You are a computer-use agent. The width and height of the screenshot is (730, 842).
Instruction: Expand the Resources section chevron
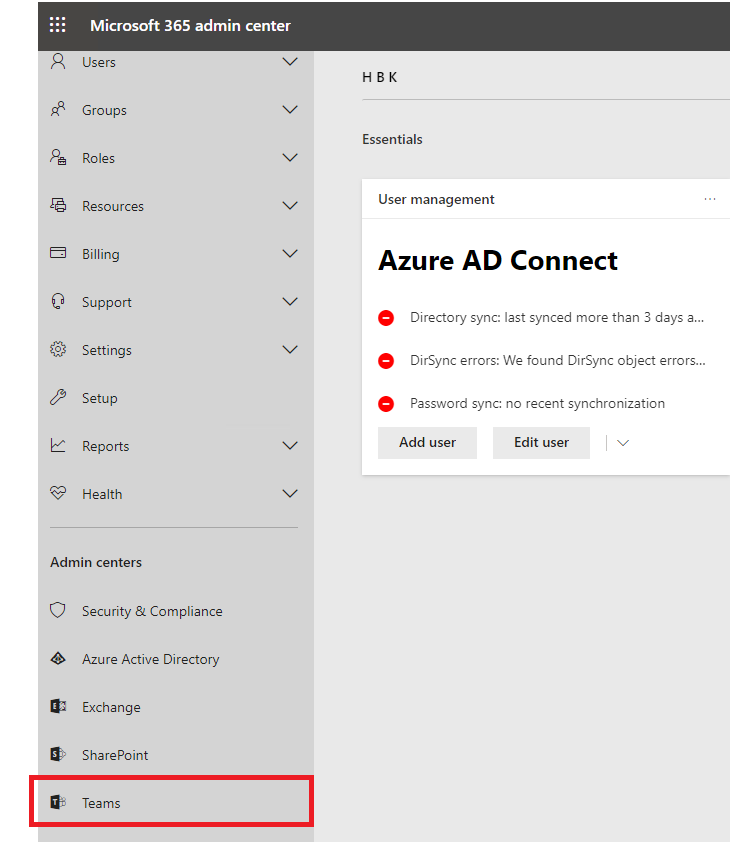[x=290, y=206]
